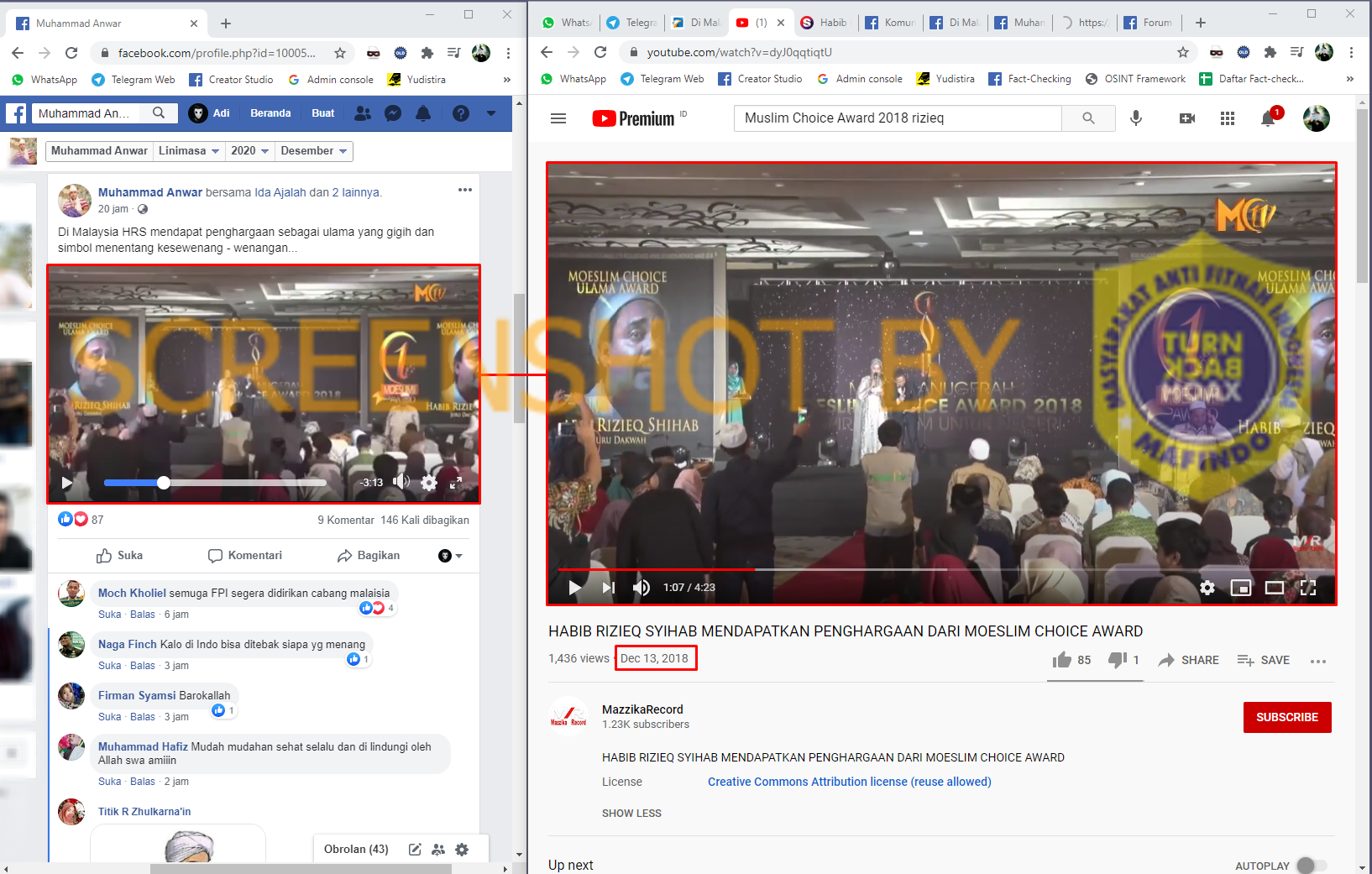
Task: Seek along the YouTube video progress bar
Action: click(940, 569)
